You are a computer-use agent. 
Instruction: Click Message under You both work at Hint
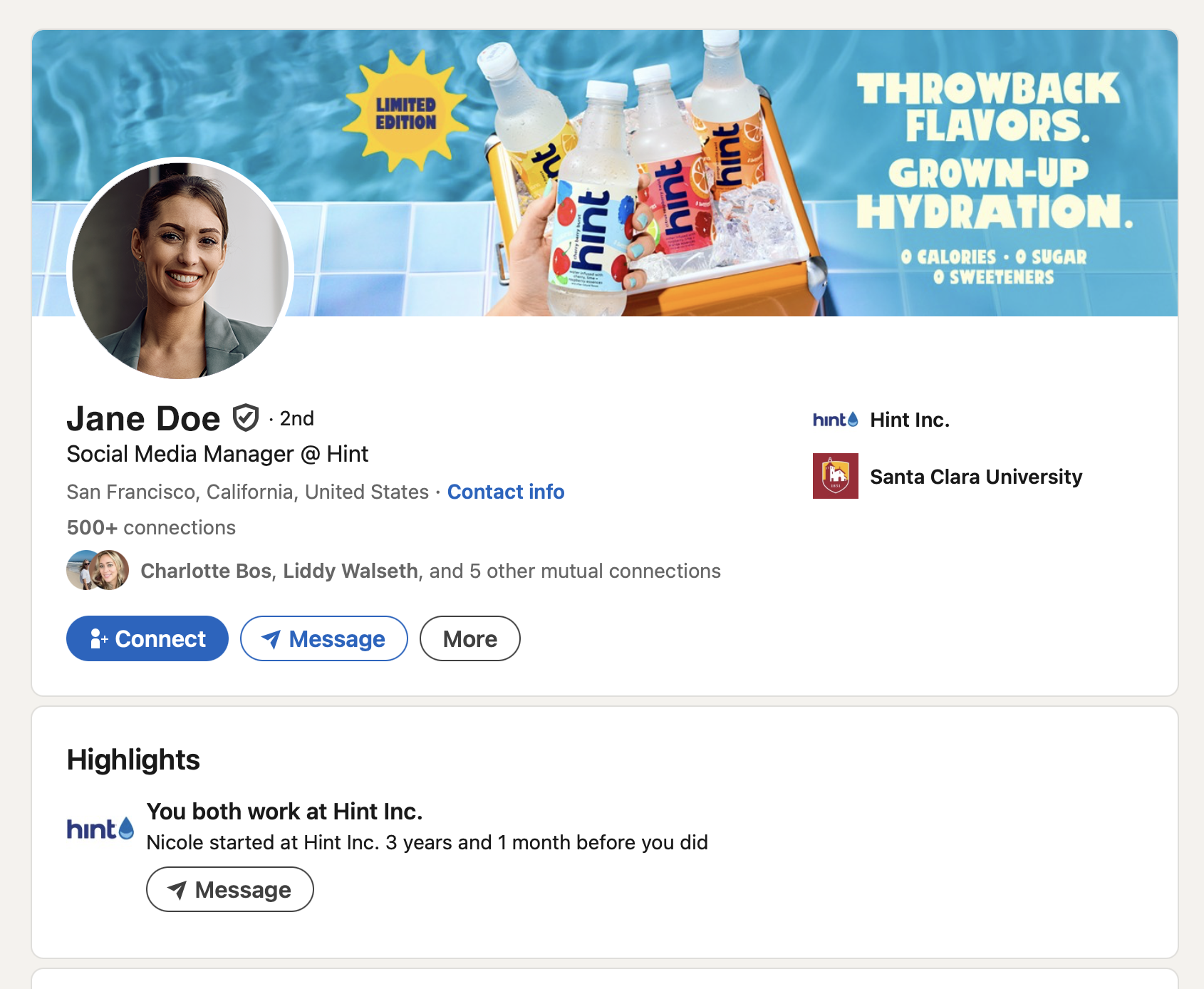230,889
